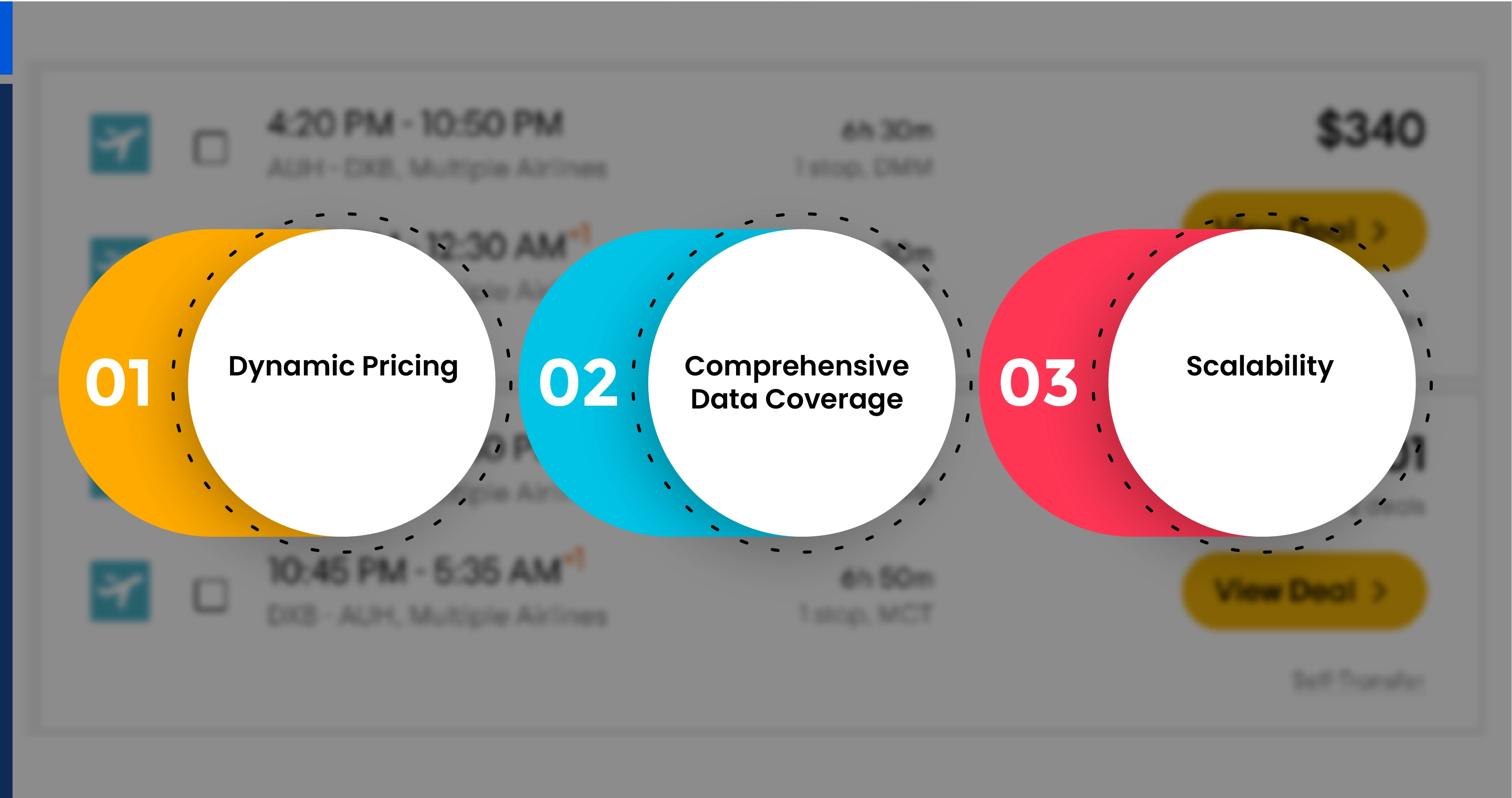Click the $340 price
This screenshot has height=798, width=1512.
pos(1371,129)
